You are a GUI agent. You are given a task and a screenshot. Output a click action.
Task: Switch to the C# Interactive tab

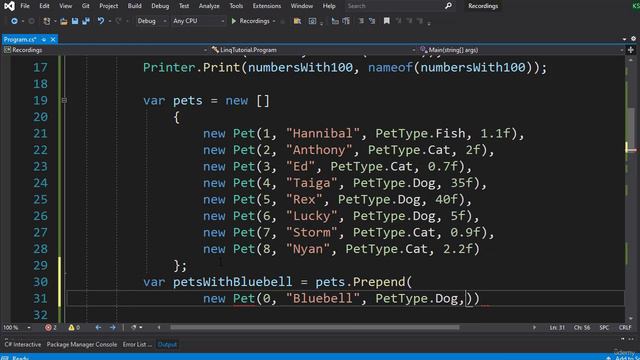23,344
